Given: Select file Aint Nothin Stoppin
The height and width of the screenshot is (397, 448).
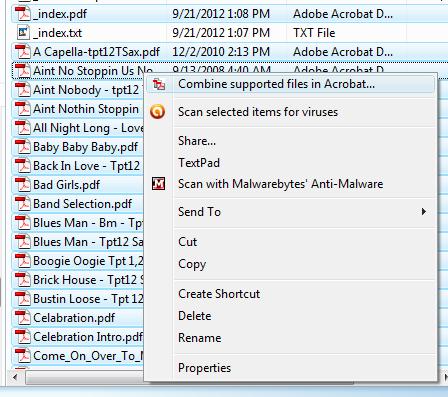Looking at the screenshot, I should [x=86, y=109].
